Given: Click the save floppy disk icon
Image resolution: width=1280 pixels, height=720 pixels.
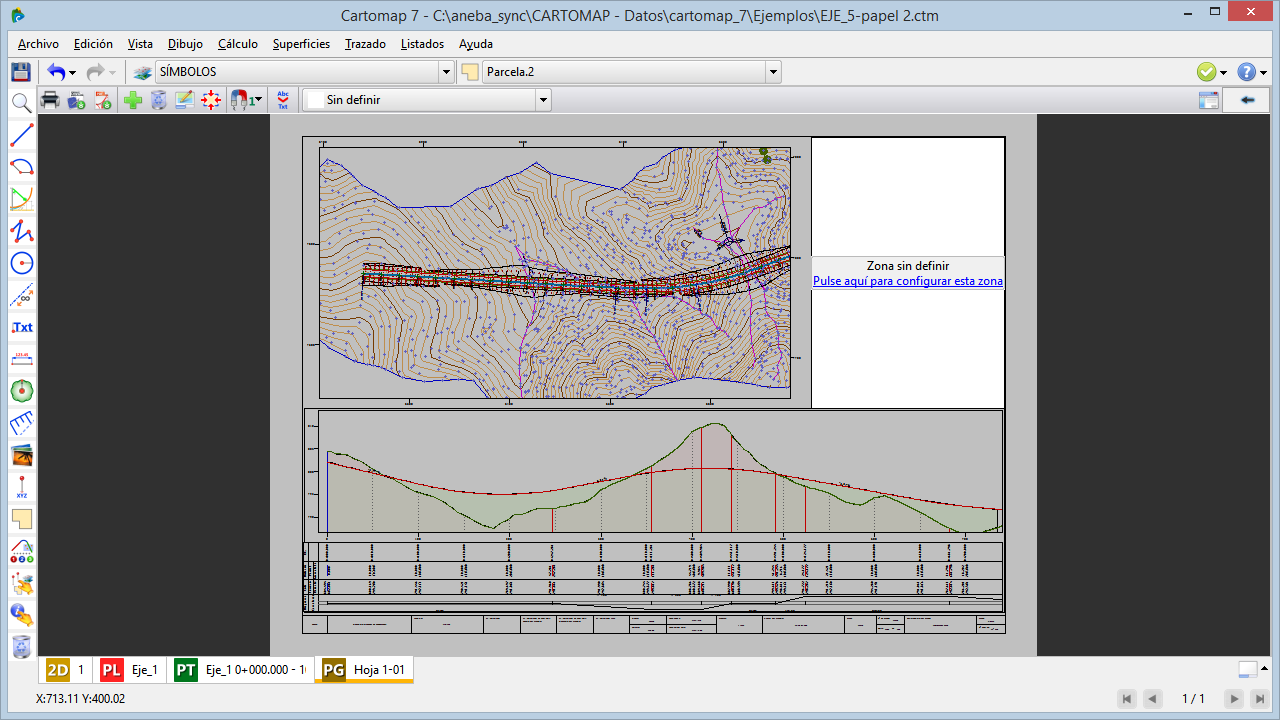Looking at the screenshot, I should coord(20,72).
